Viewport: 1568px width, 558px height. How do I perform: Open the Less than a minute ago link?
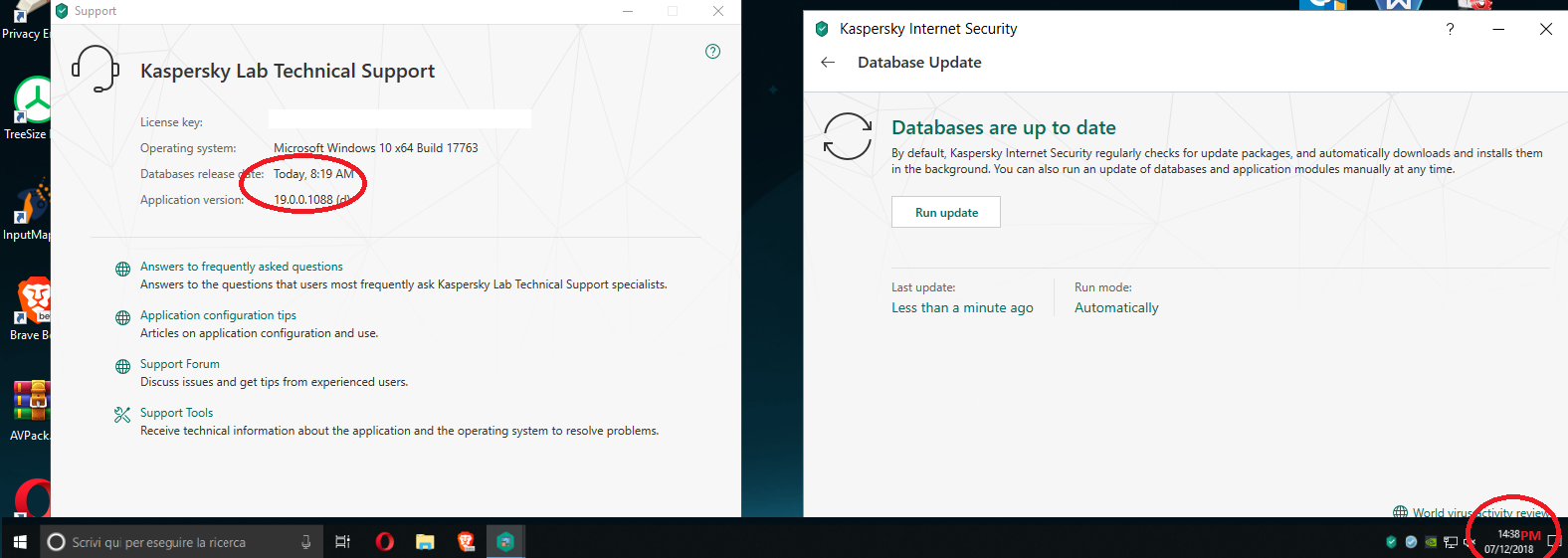point(962,307)
